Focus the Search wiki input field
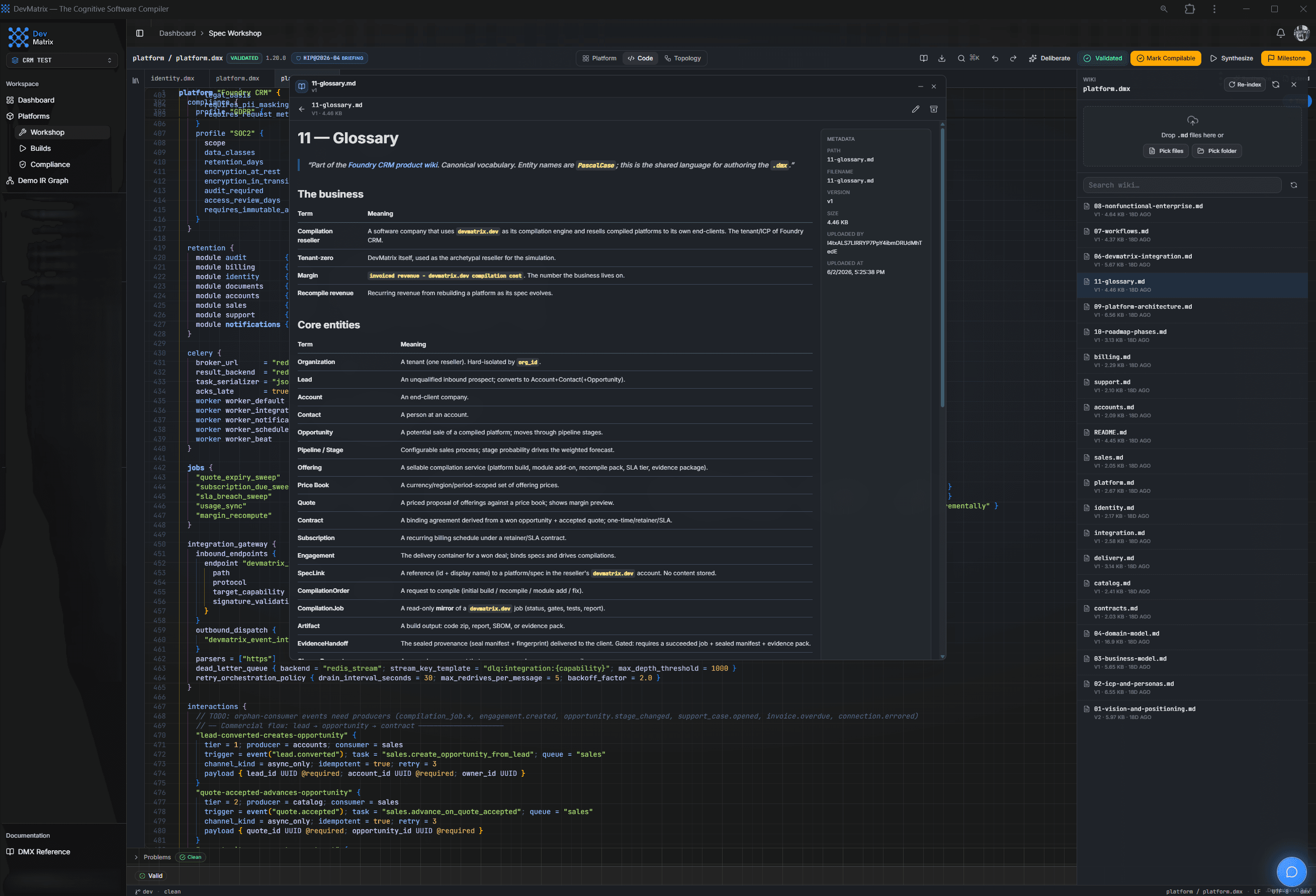Viewport: 1316px width, 896px height. click(x=1182, y=185)
